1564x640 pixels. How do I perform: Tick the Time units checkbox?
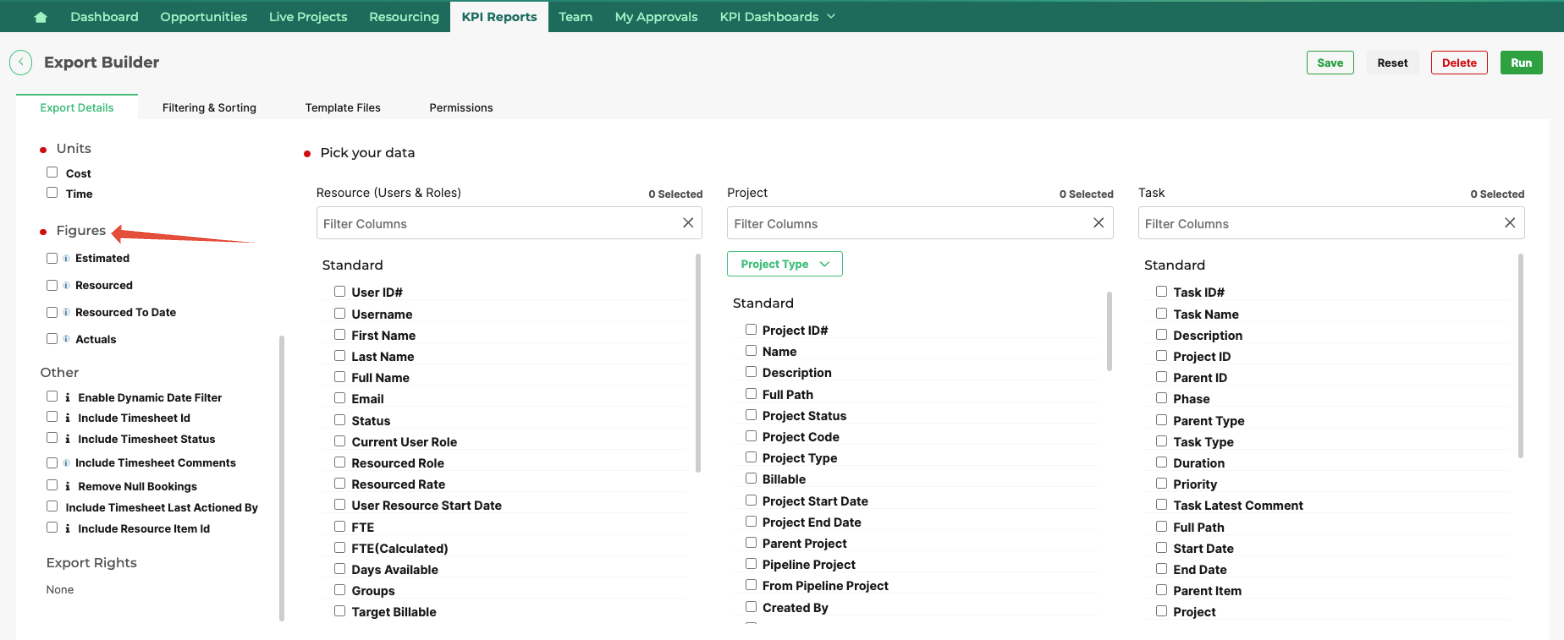(52, 192)
